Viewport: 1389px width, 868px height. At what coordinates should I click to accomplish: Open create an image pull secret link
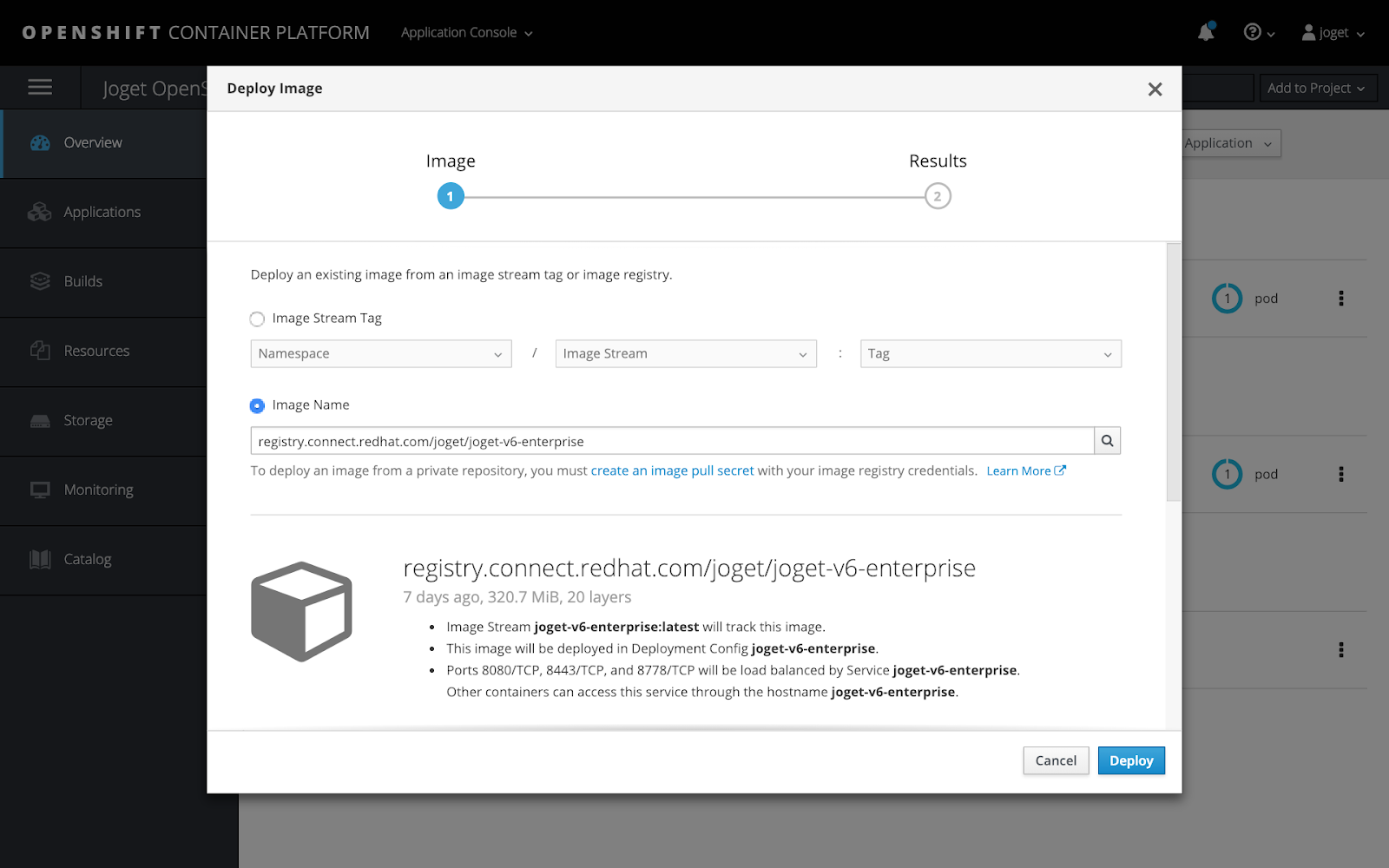672,470
